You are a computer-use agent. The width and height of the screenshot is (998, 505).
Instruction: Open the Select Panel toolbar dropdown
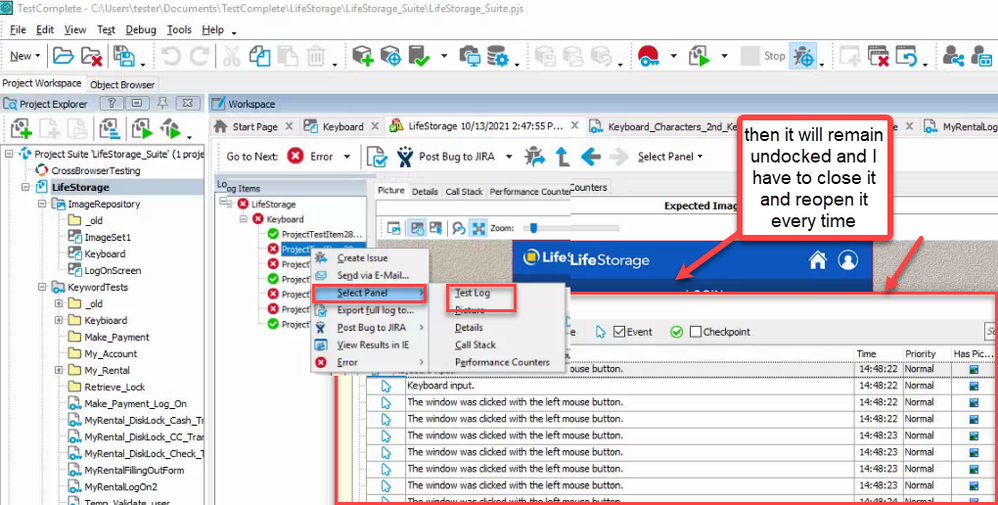[x=670, y=157]
